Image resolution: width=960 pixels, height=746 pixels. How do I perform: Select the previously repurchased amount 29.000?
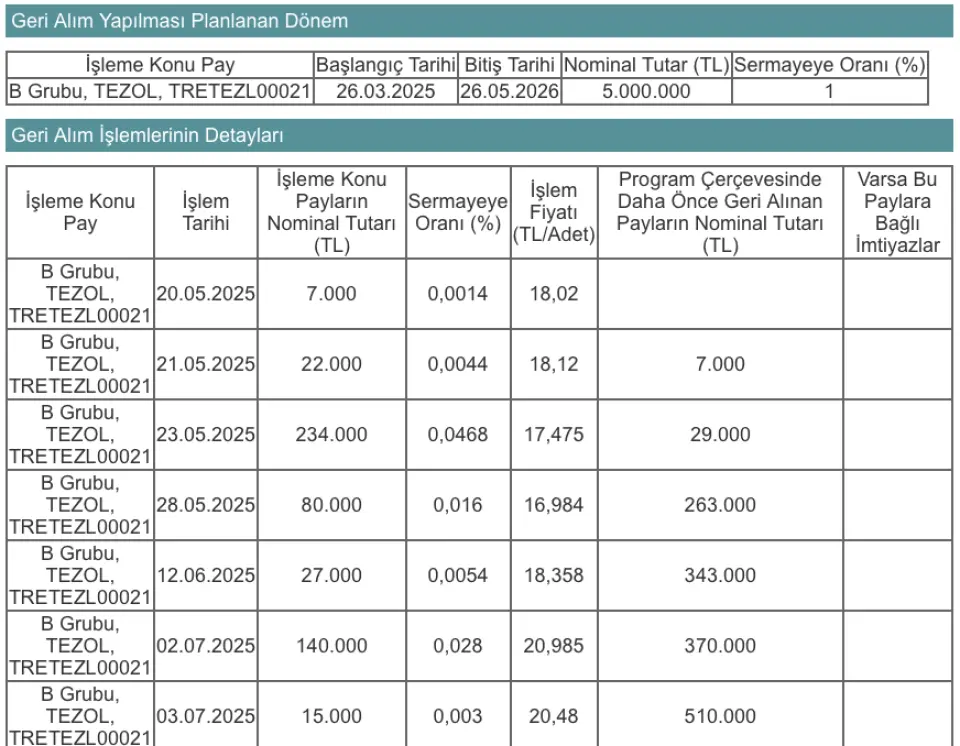pos(720,435)
